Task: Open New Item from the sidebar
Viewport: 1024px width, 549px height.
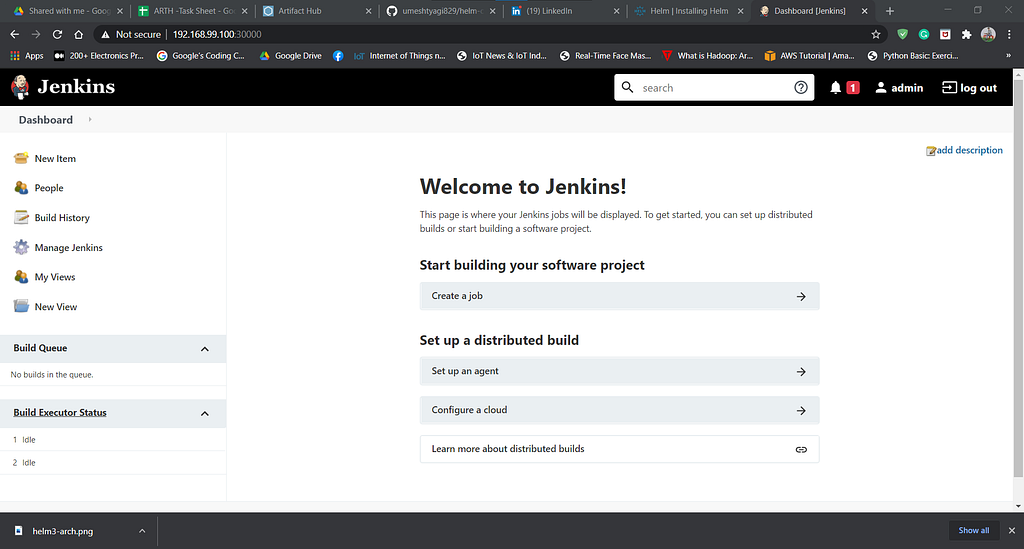Action: [55, 159]
